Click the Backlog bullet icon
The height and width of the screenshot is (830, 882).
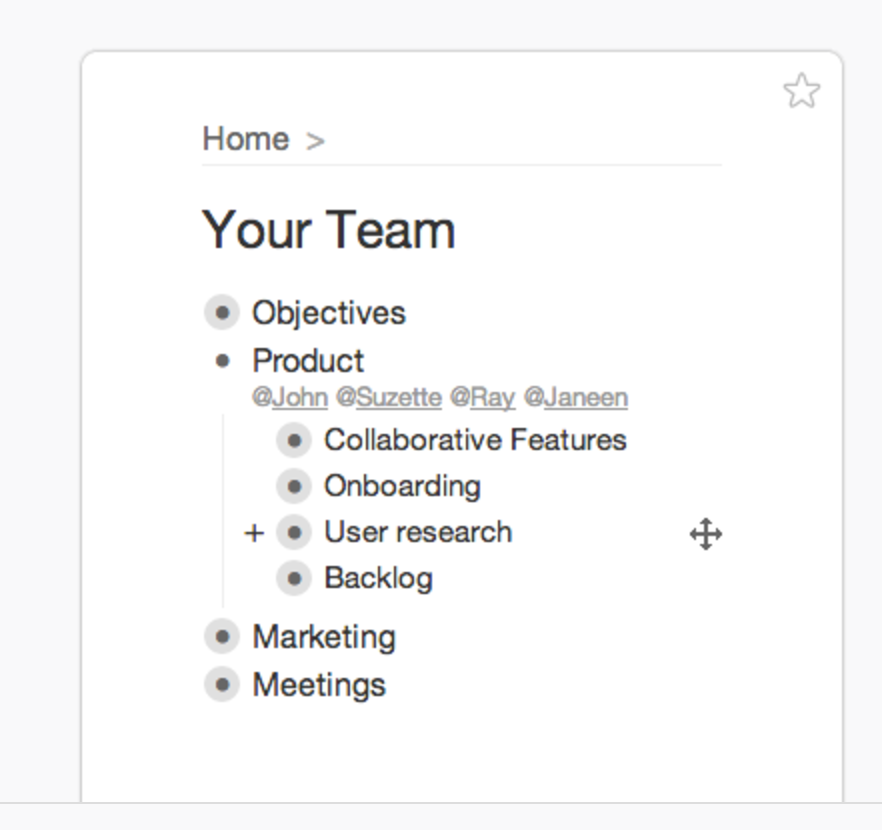[x=294, y=578]
